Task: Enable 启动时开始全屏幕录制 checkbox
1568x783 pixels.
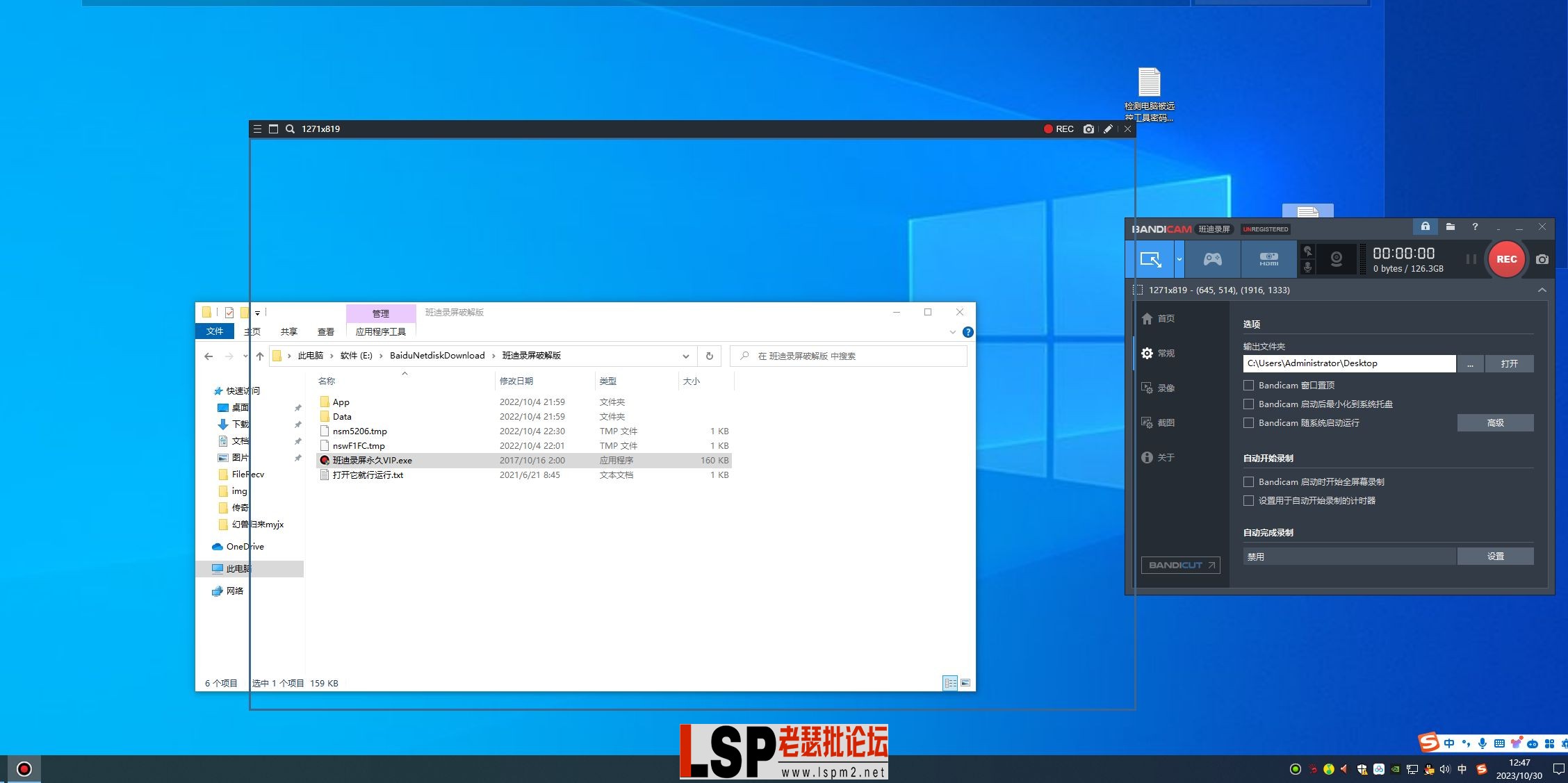Action: point(1248,481)
